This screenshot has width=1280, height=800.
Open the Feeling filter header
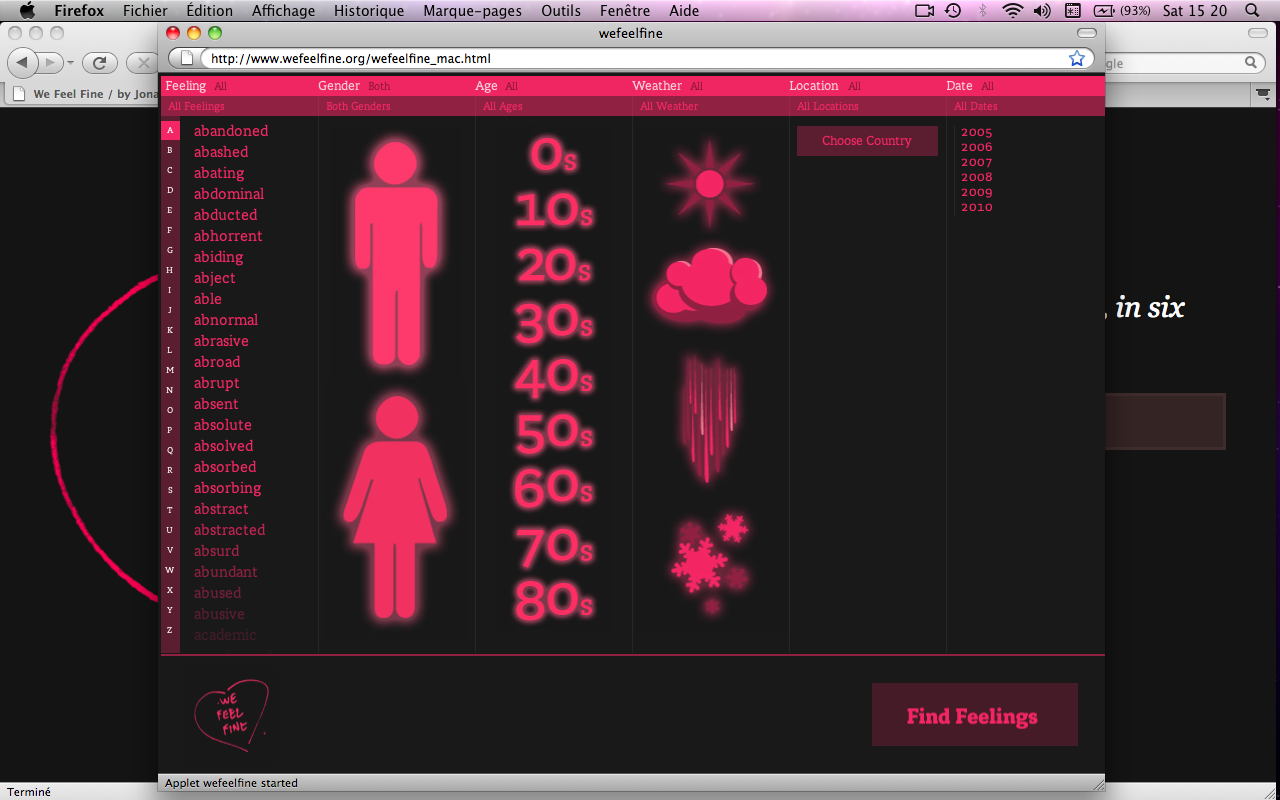(x=185, y=86)
